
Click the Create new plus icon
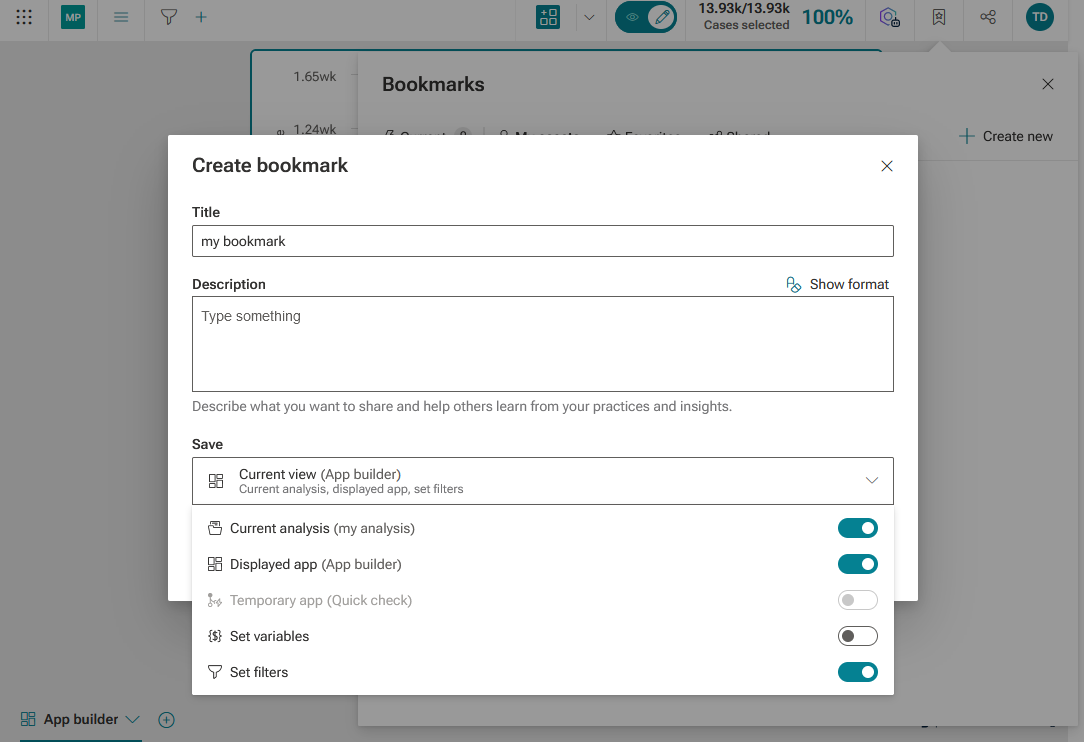coord(966,136)
